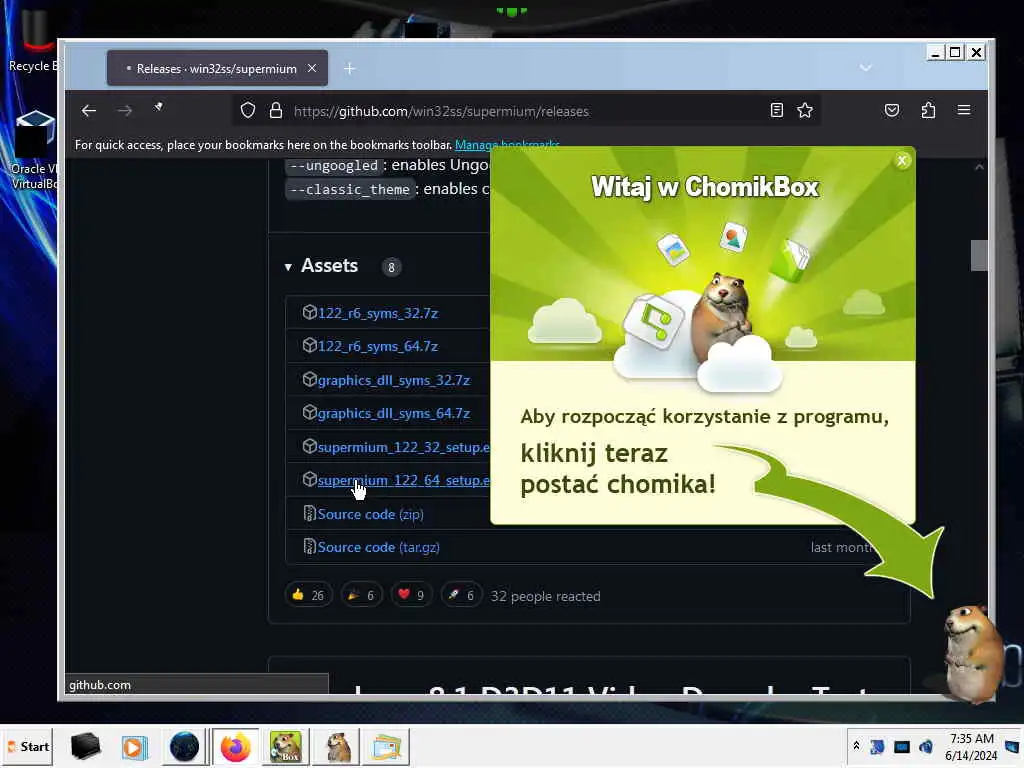Open the media player taskbar icon
The height and width of the screenshot is (768, 1024).
coord(135,746)
